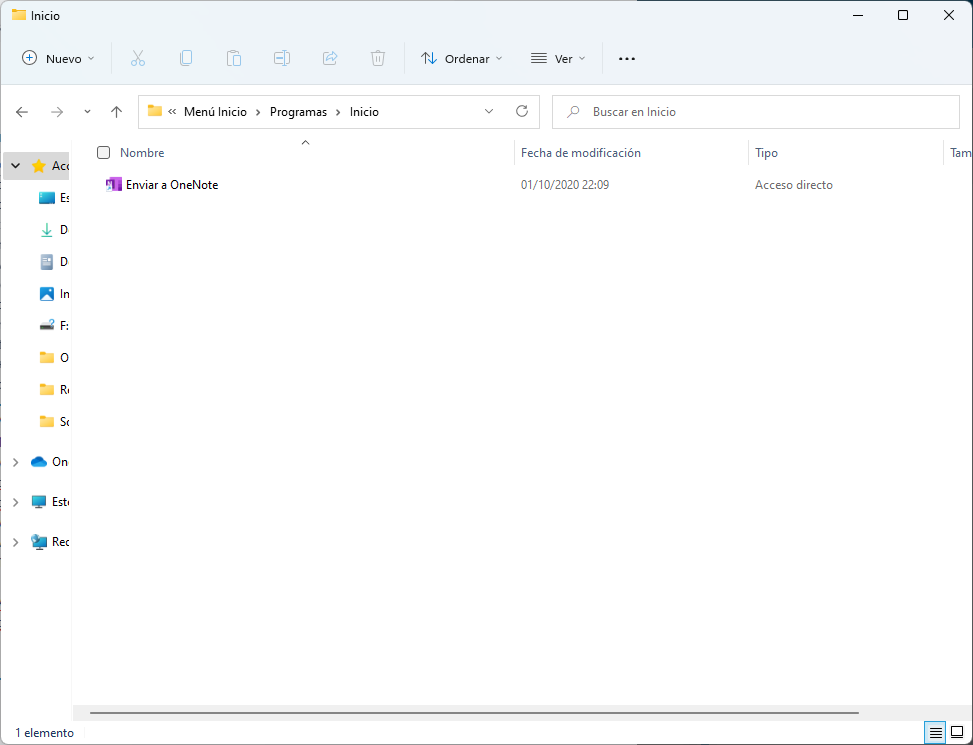Click the yellow folder icon starting with S

[x=47, y=422]
